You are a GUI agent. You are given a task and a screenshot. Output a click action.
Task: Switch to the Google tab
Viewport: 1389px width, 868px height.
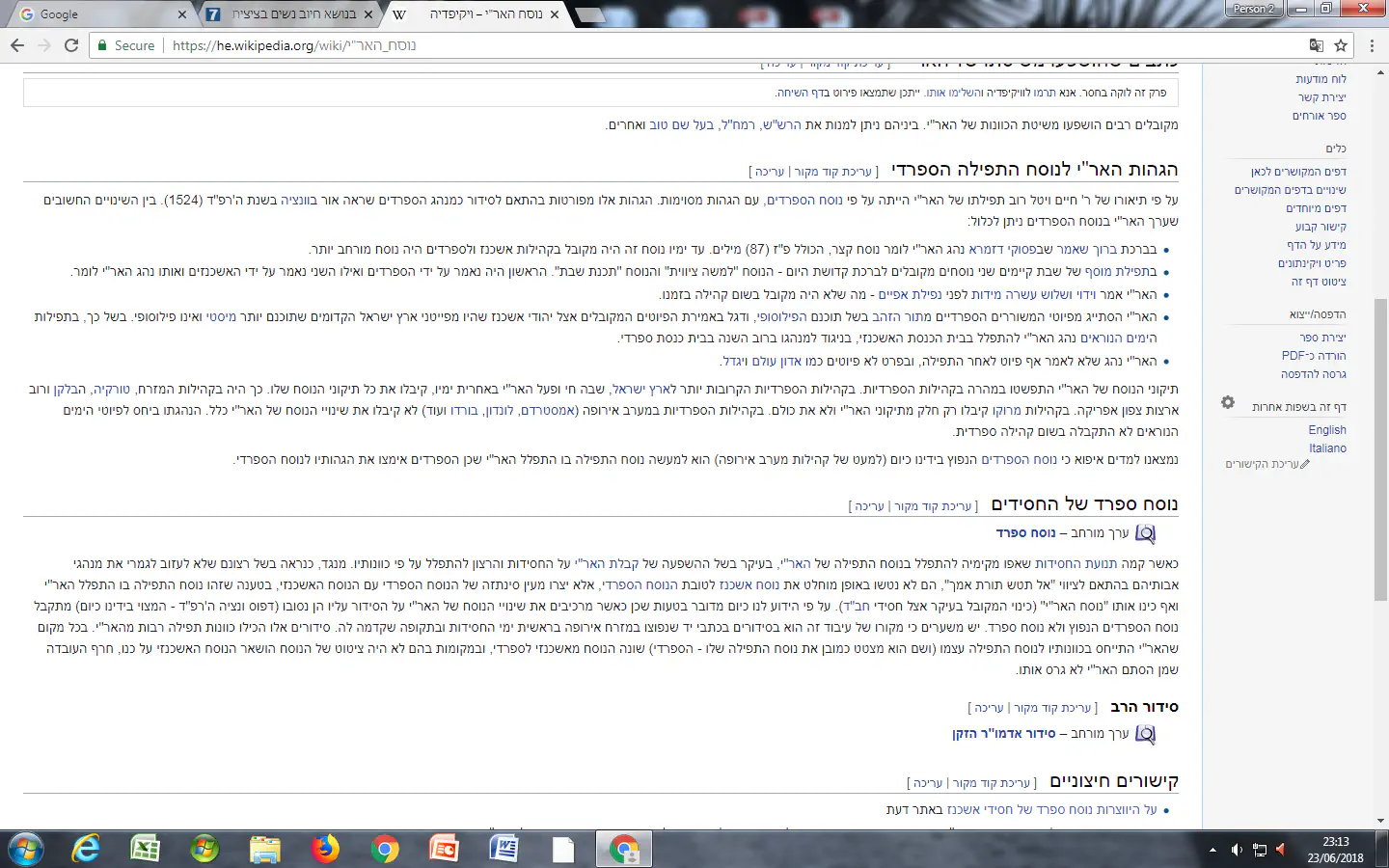click(x=96, y=14)
